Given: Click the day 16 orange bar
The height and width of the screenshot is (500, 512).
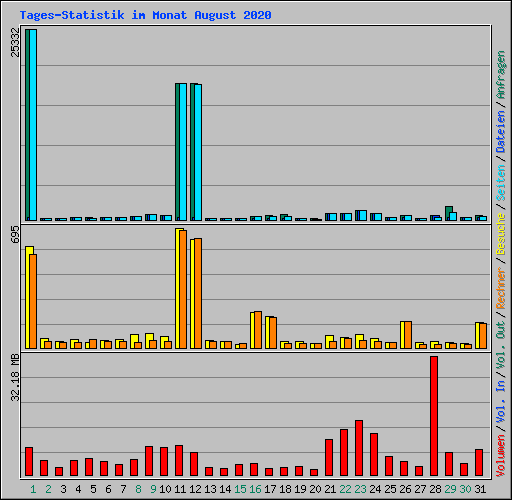Looking at the screenshot, I should (258, 330).
